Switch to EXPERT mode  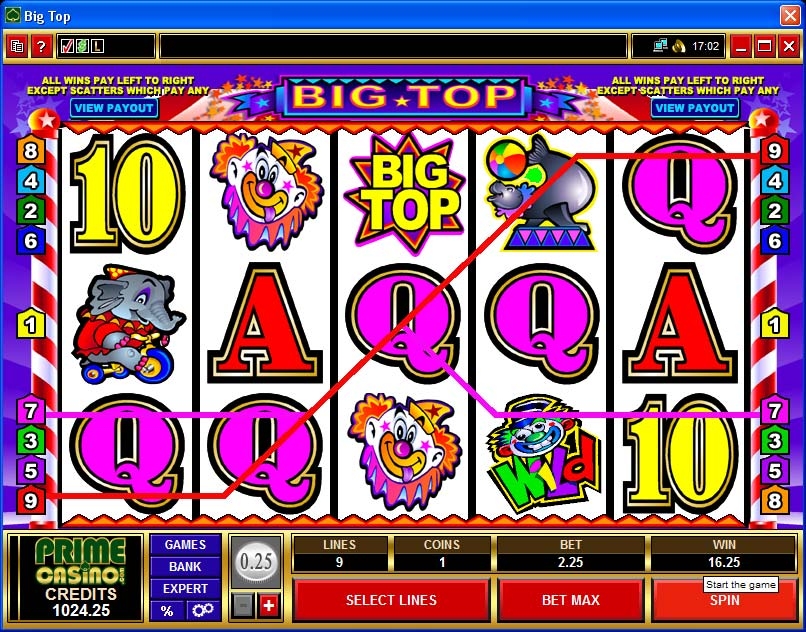coord(185,589)
